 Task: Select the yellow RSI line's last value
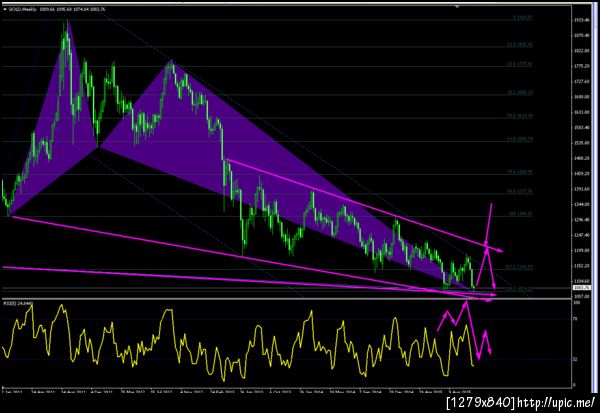pyautogui.click(x=473, y=366)
